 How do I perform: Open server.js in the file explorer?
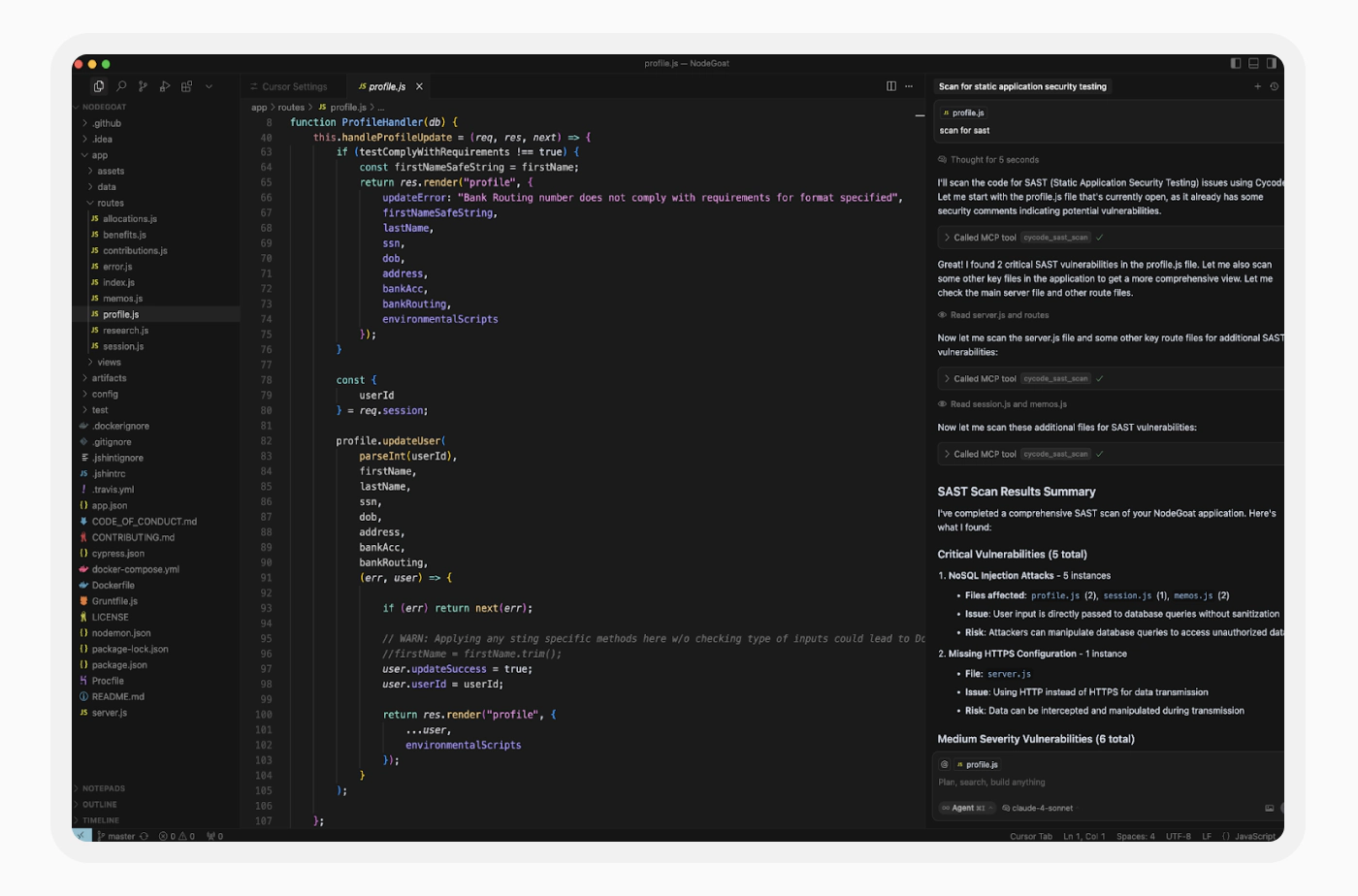click(x=109, y=713)
